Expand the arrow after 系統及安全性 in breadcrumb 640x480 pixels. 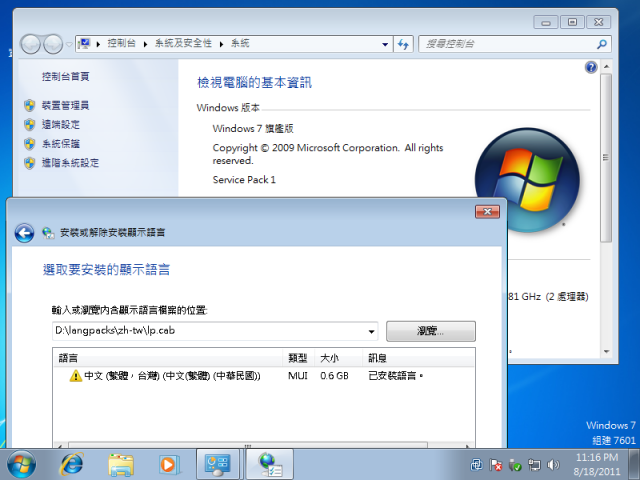click(x=221, y=44)
